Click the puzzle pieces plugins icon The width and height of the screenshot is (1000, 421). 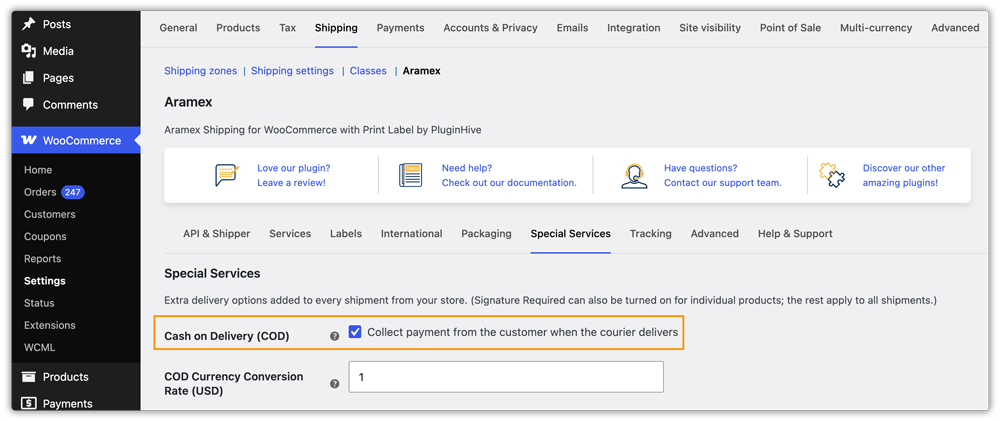pyautogui.click(x=832, y=175)
